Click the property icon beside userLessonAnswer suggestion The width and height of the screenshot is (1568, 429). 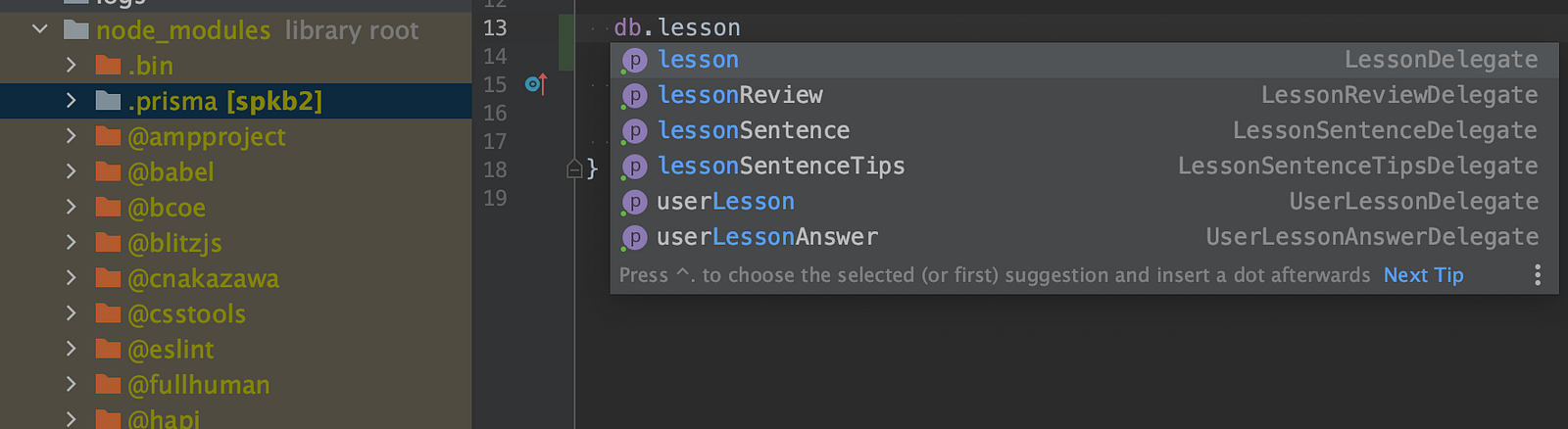(635, 238)
